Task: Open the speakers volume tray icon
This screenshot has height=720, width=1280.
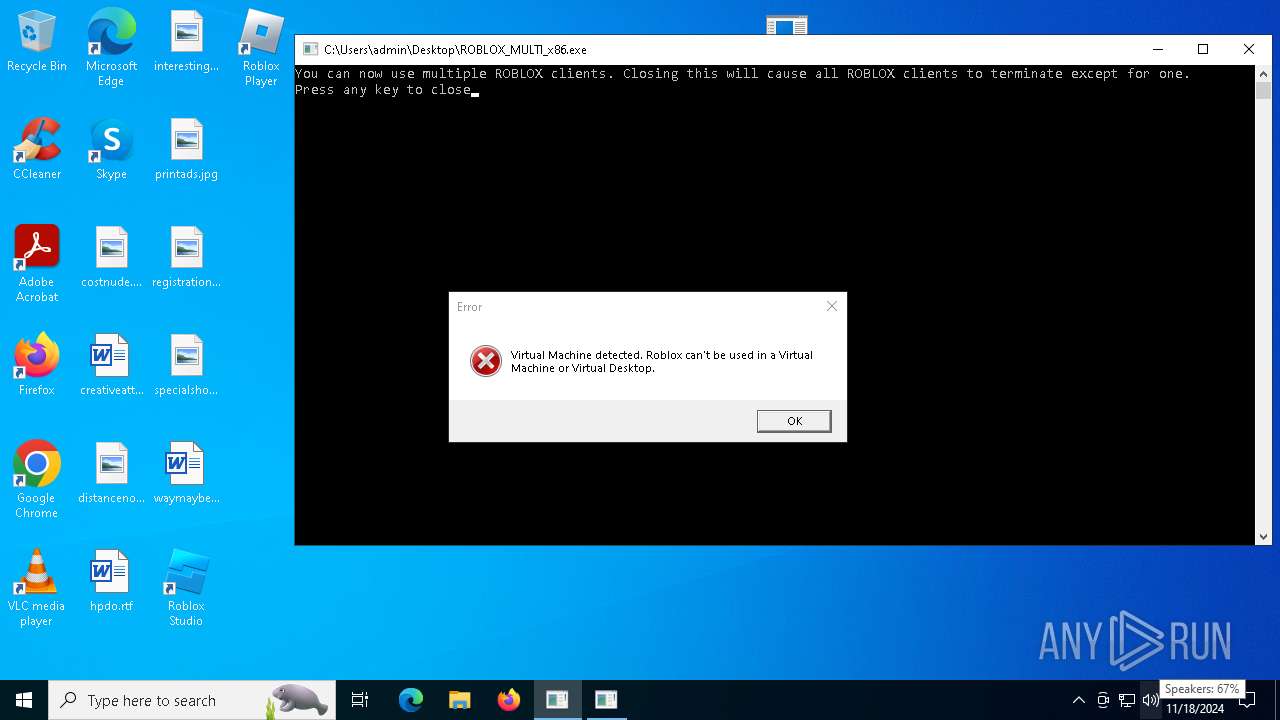Action: tap(1150, 701)
